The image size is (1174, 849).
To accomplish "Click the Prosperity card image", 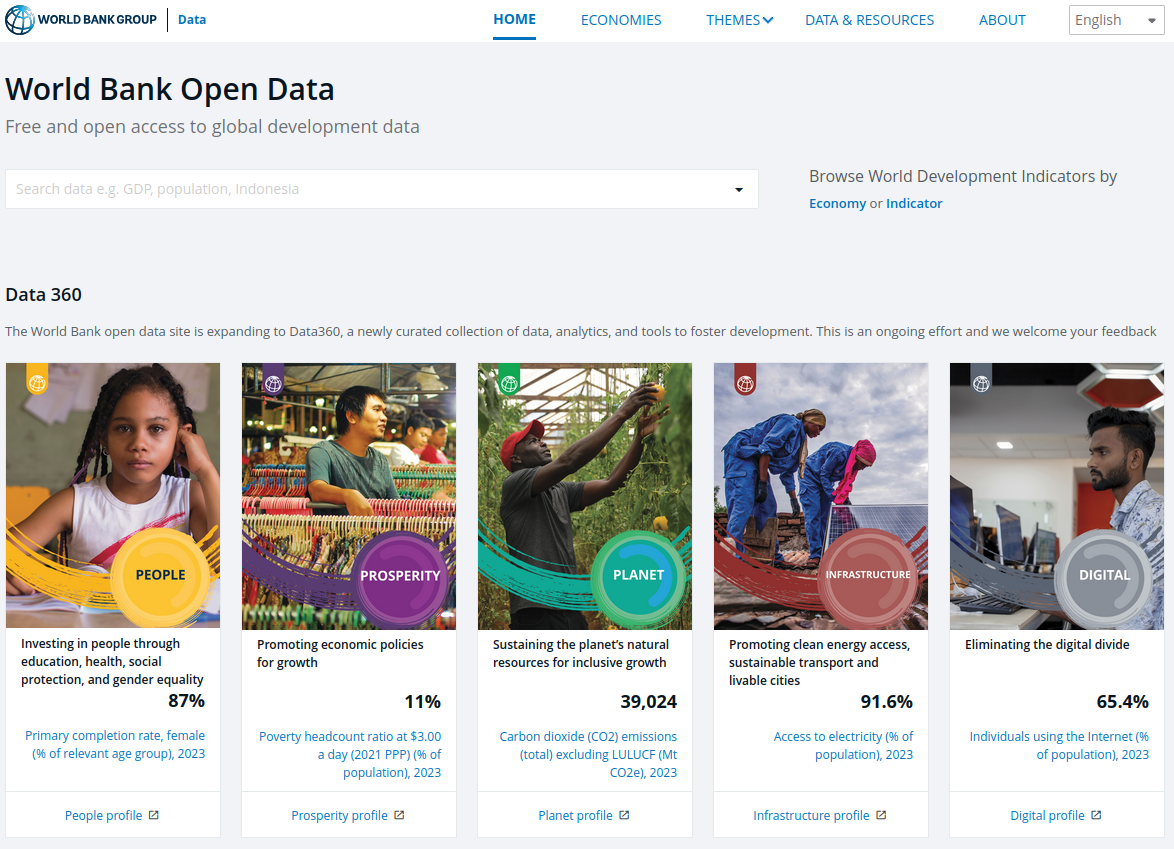I will pyautogui.click(x=348, y=480).
